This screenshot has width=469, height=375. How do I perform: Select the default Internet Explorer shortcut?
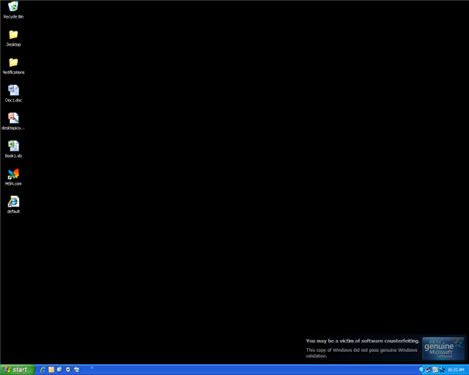click(13, 204)
